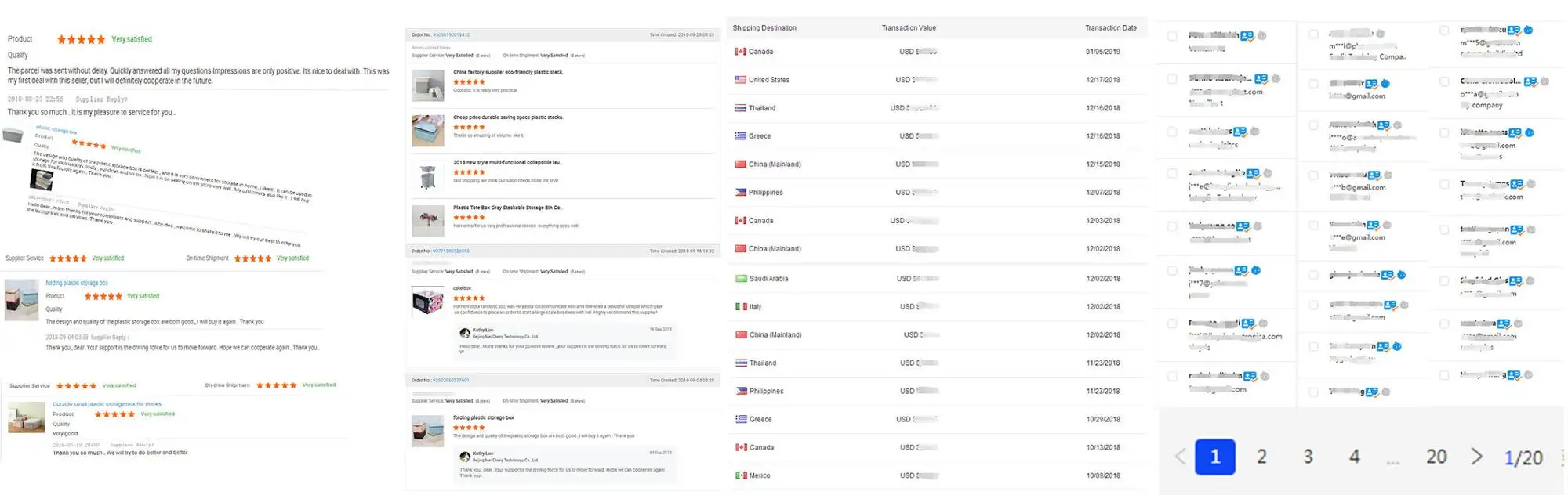Image resolution: width=1568 pixels, height=495 pixels.
Task: Open order number 93392950377601
Action: [451, 381]
